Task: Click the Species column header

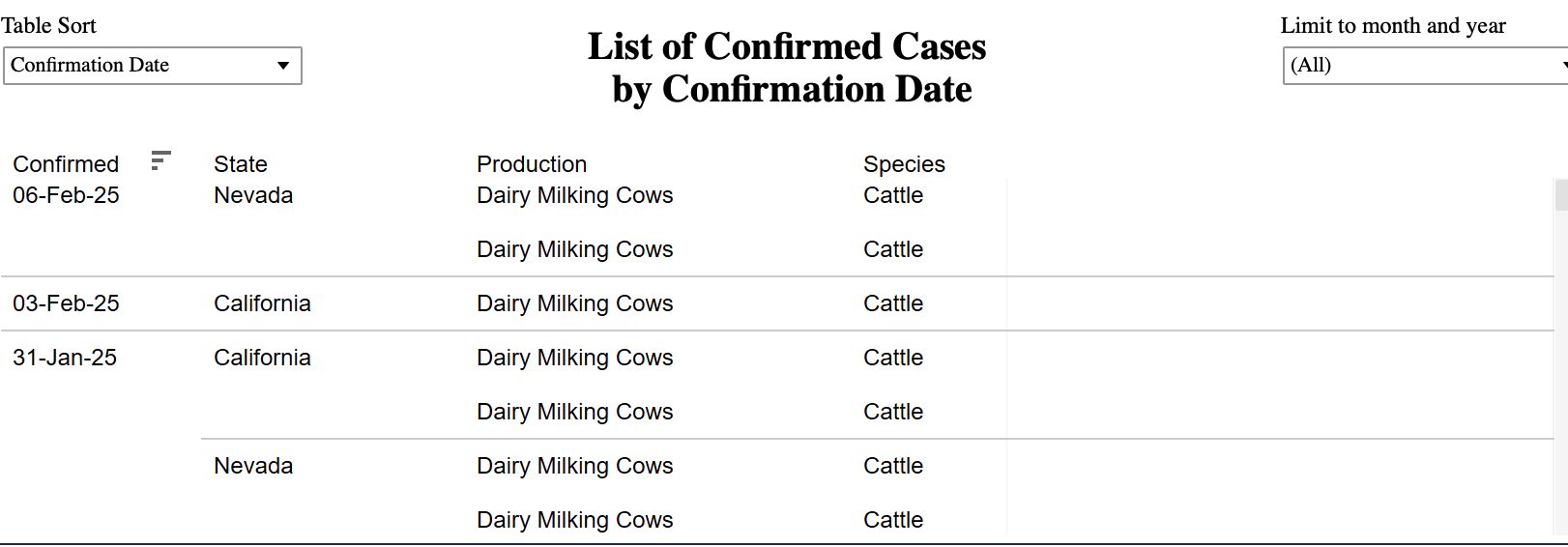Action: (x=904, y=164)
